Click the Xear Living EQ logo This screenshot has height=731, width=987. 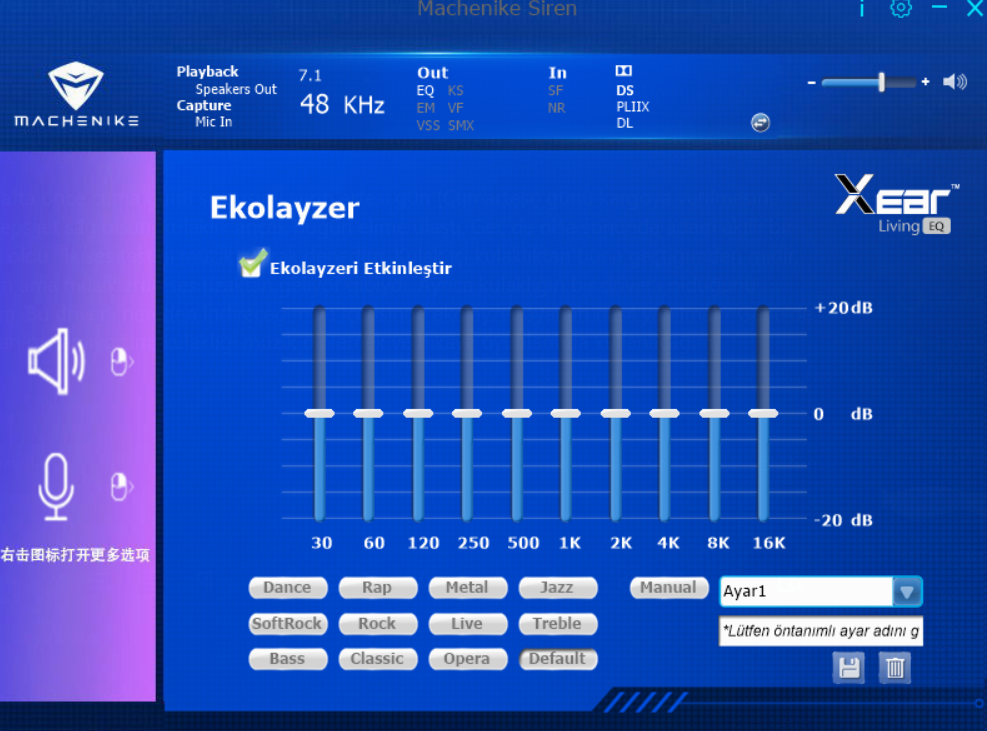tap(897, 204)
